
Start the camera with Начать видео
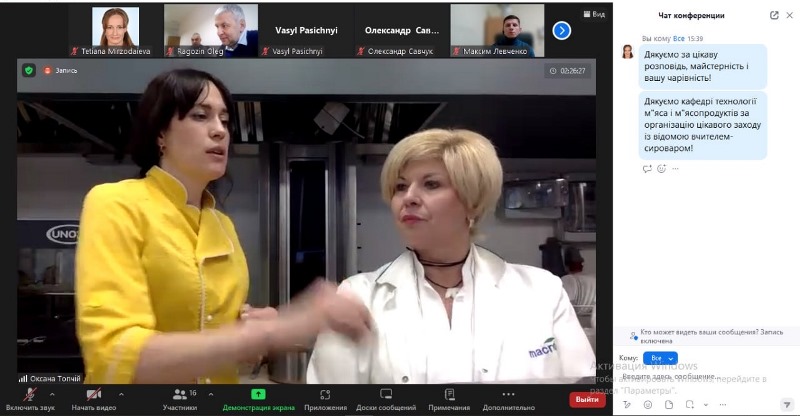[94, 395]
